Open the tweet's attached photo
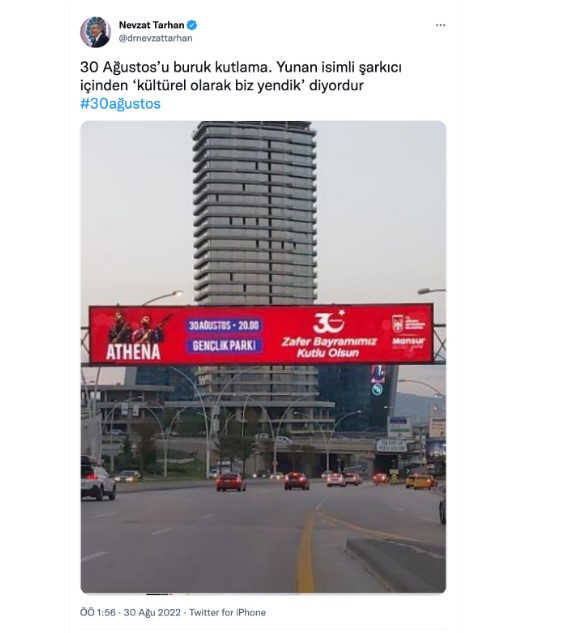This screenshot has height=633, width=578. tap(263, 357)
